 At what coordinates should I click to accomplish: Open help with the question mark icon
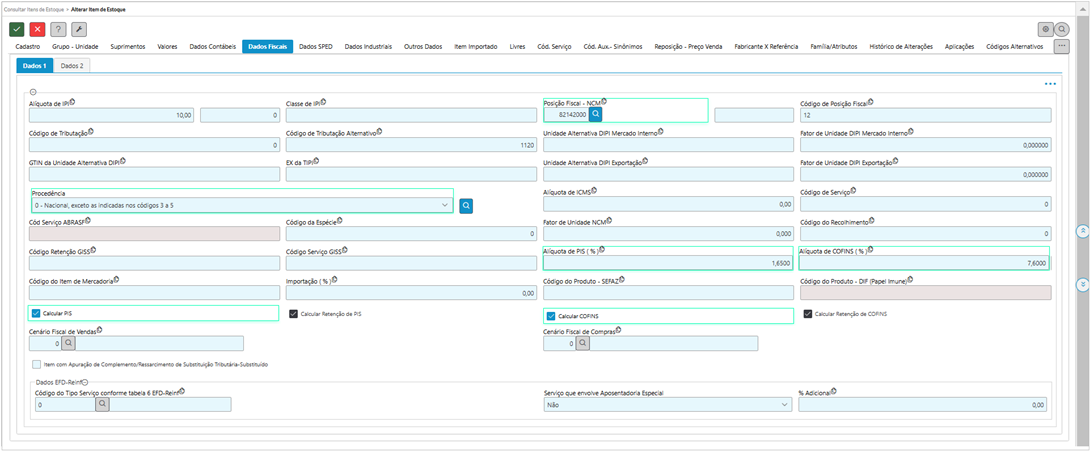pyautogui.click(x=58, y=29)
